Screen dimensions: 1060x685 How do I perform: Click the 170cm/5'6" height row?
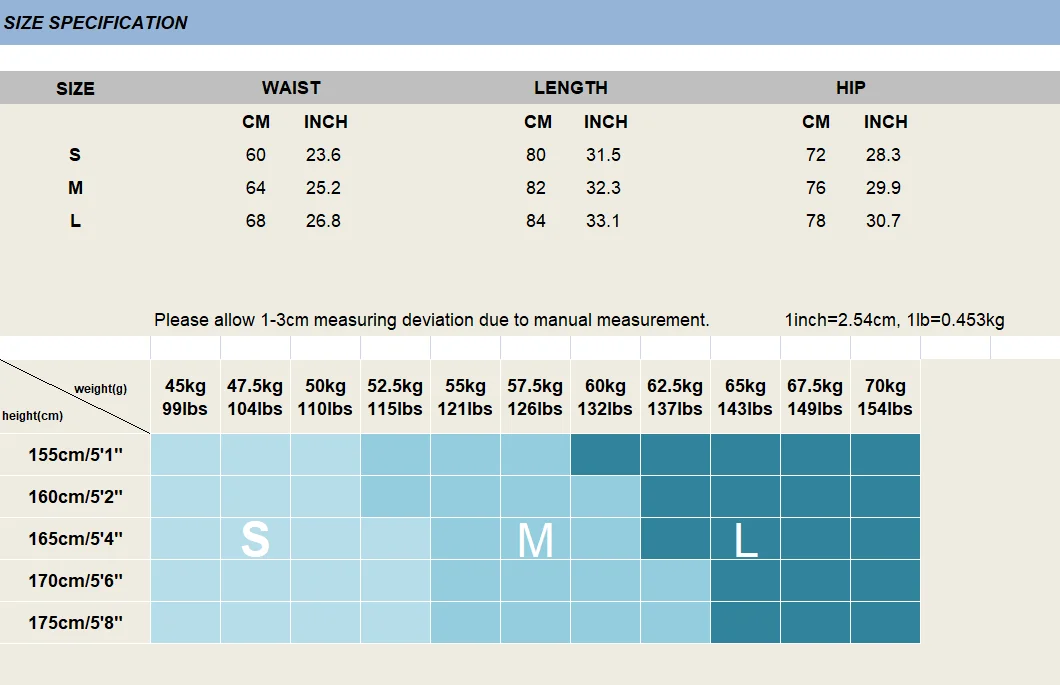coord(75,581)
